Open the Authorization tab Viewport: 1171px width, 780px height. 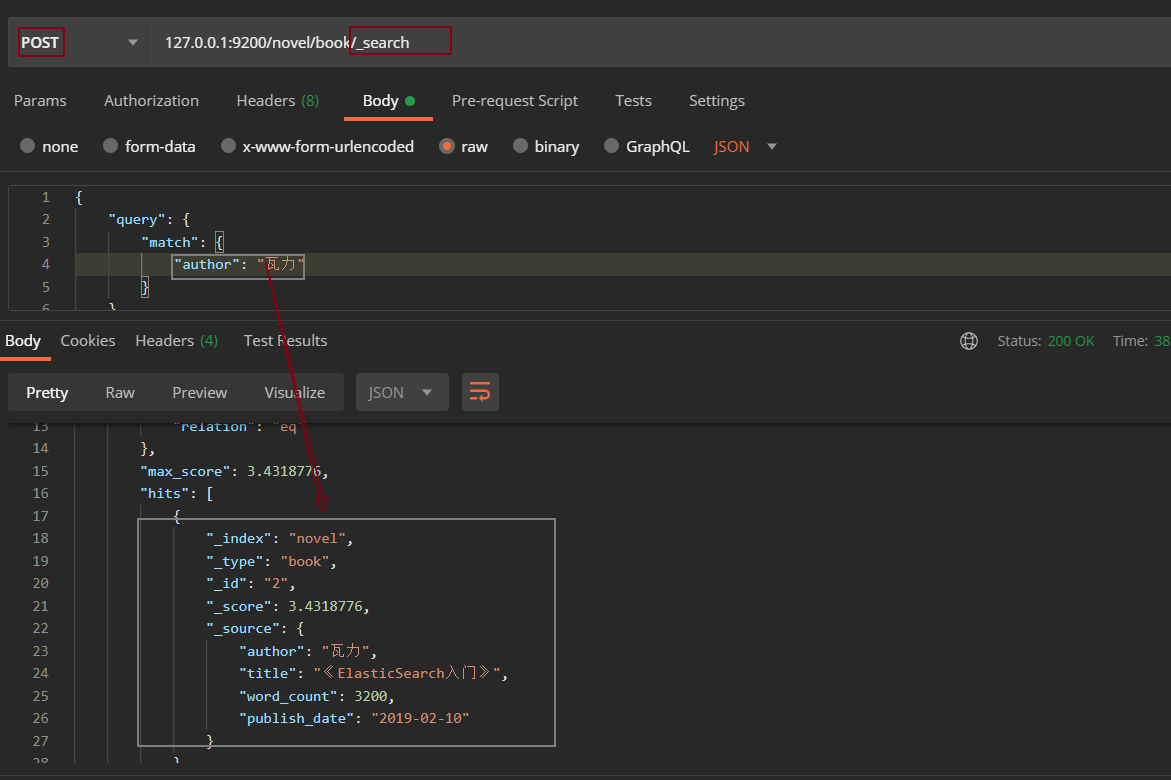[151, 101]
